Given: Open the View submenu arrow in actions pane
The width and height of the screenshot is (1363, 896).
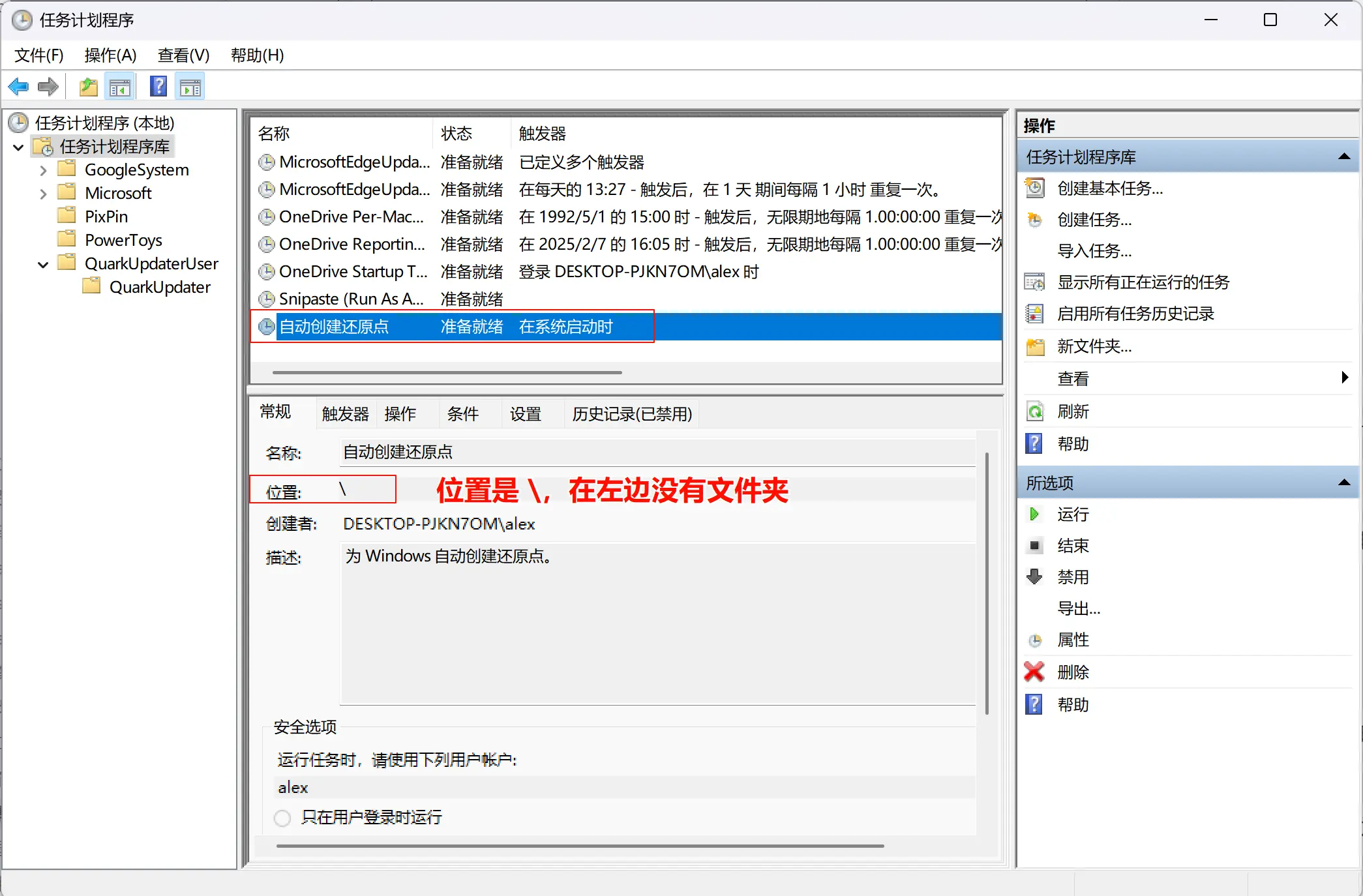Looking at the screenshot, I should pos(1344,378).
